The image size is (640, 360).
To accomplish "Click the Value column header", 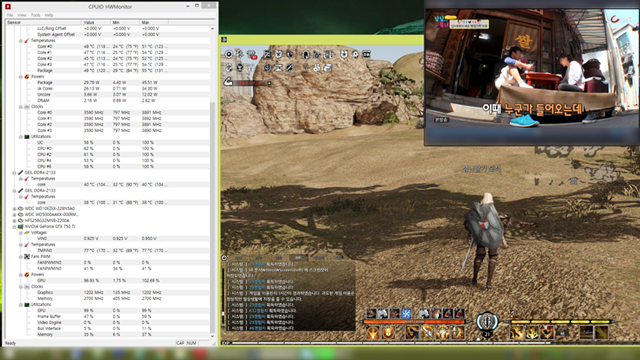I will point(96,22).
